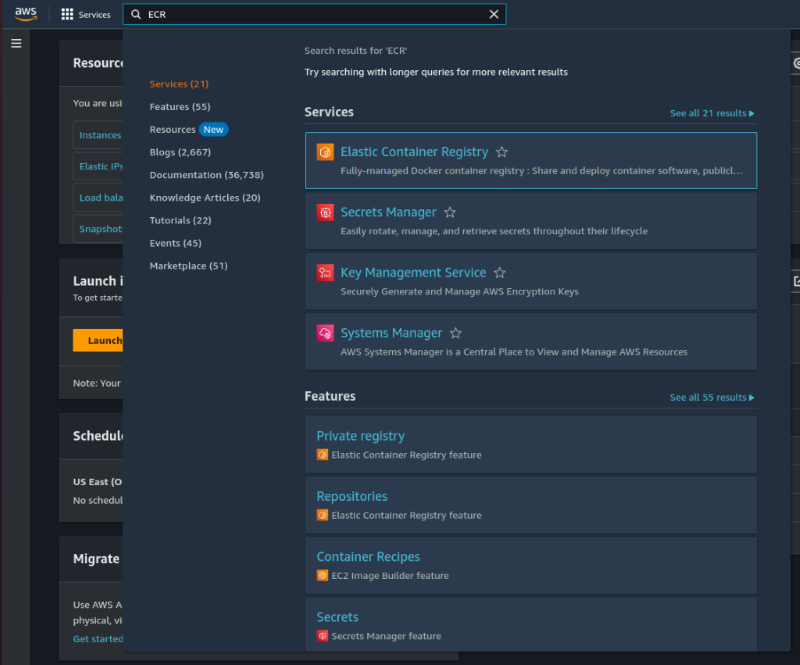Image resolution: width=800 pixels, height=665 pixels.
Task: Click the Elastic Container Registry service icon
Action: point(324,152)
